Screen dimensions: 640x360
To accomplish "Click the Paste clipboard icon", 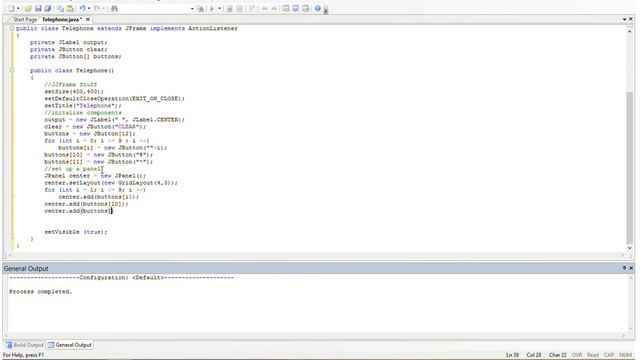I will coord(70,9).
